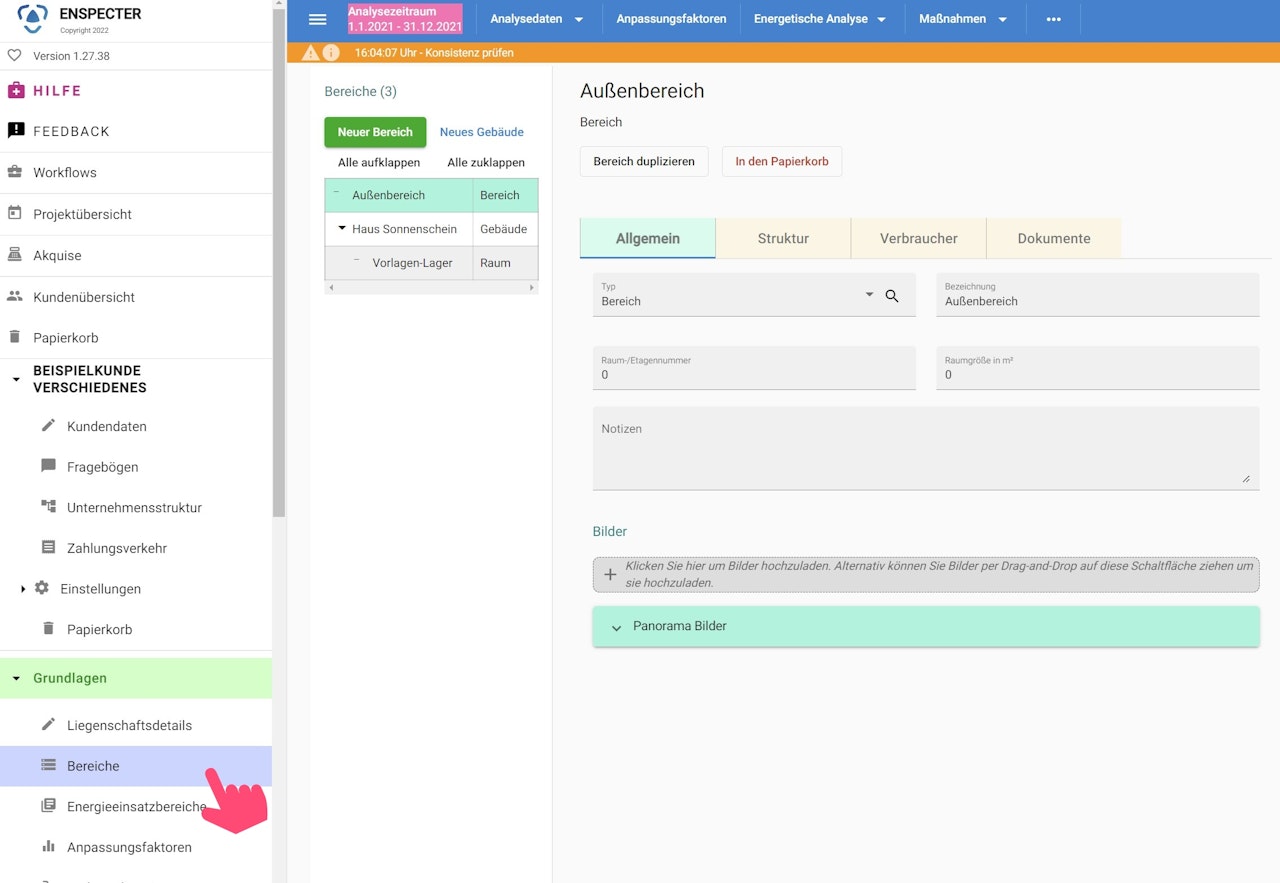
Task: Open HILFE medical kit icon
Action: (x=15, y=90)
